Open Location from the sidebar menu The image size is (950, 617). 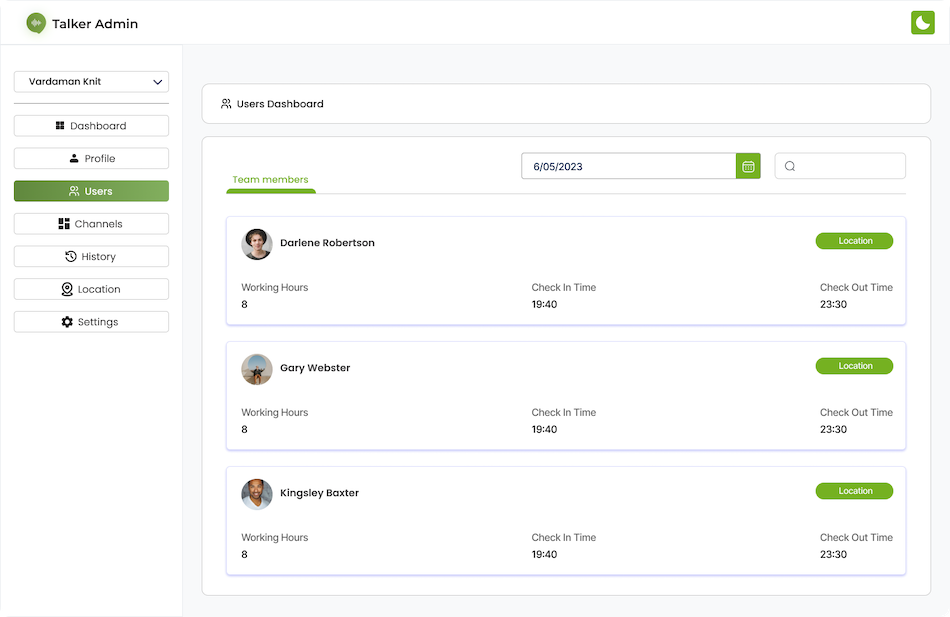[x=91, y=289]
